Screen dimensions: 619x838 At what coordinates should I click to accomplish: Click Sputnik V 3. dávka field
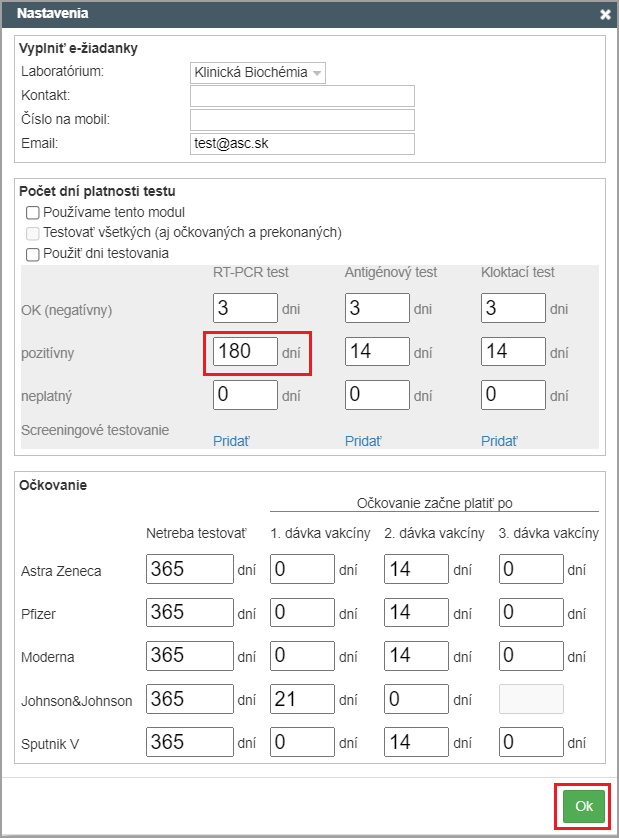pyautogui.click(x=531, y=742)
